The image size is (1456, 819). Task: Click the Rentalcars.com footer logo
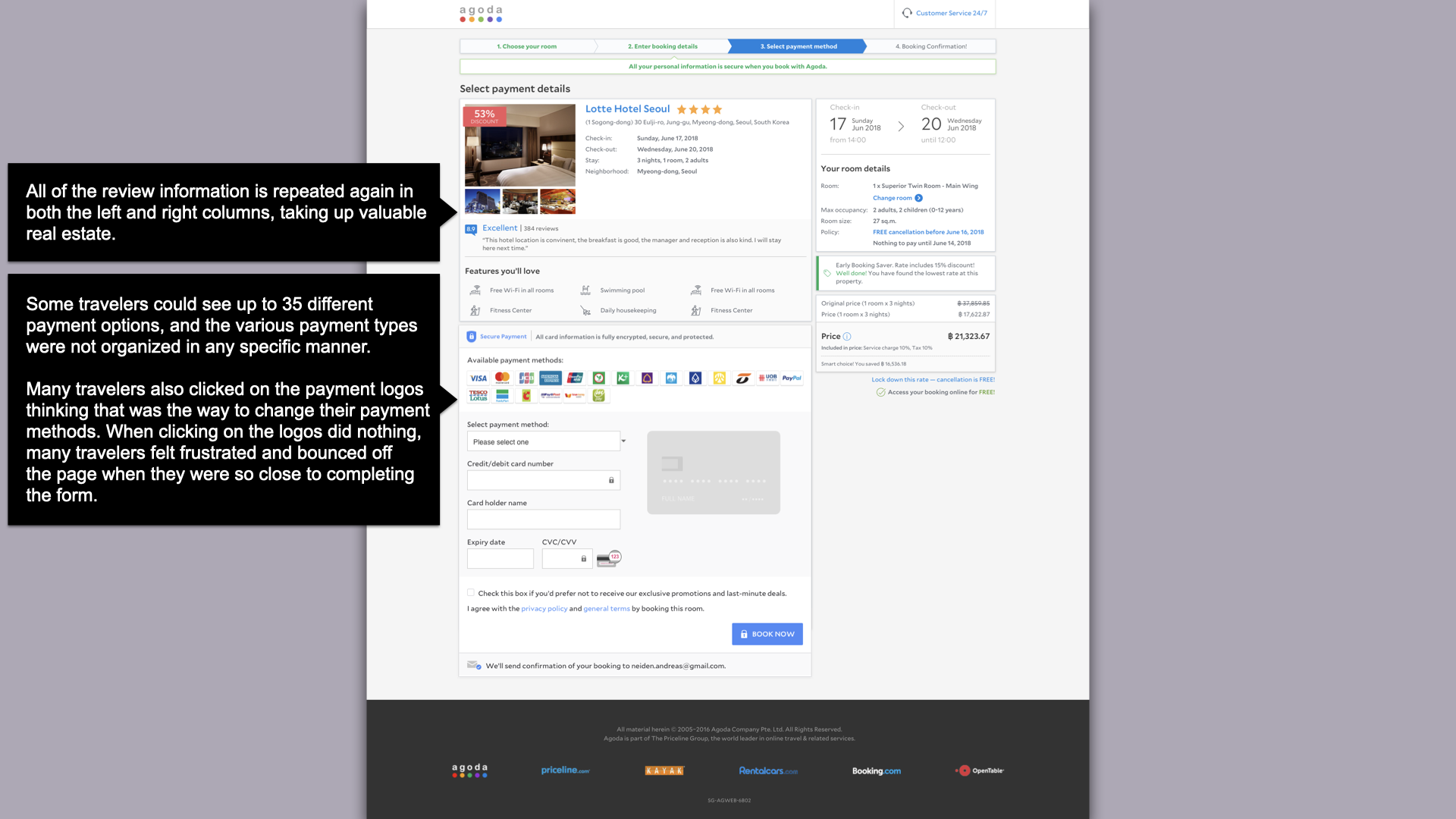point(768,771)
